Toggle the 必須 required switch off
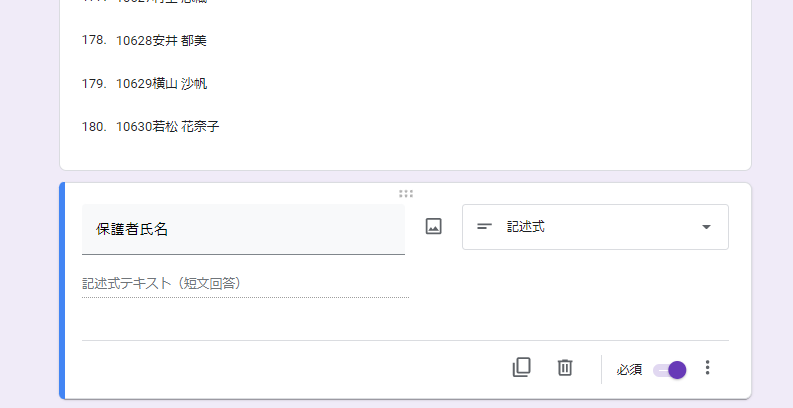Screen dimensions: 793x408 [670, 370]
